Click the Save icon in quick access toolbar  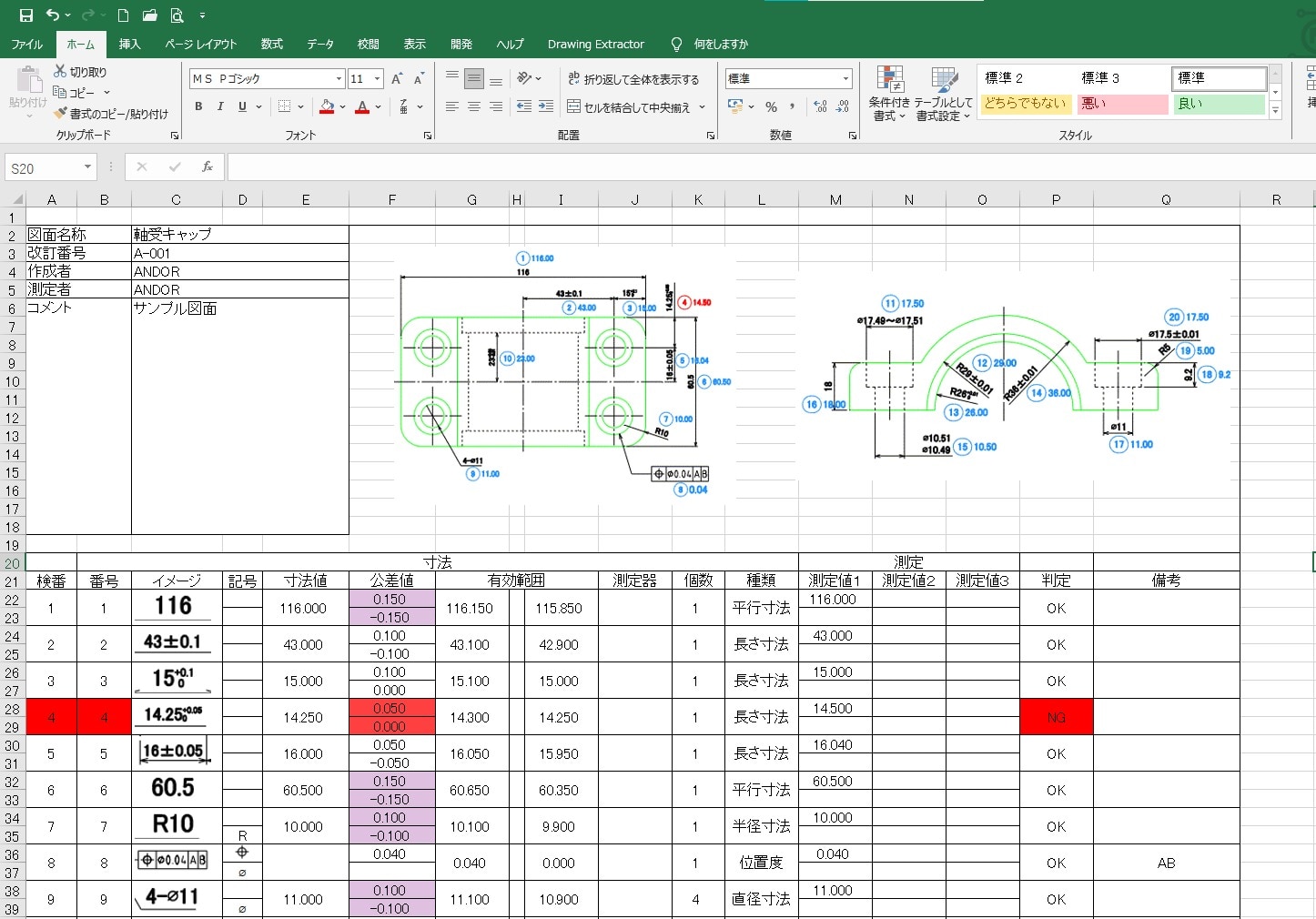tap(26, 15)
